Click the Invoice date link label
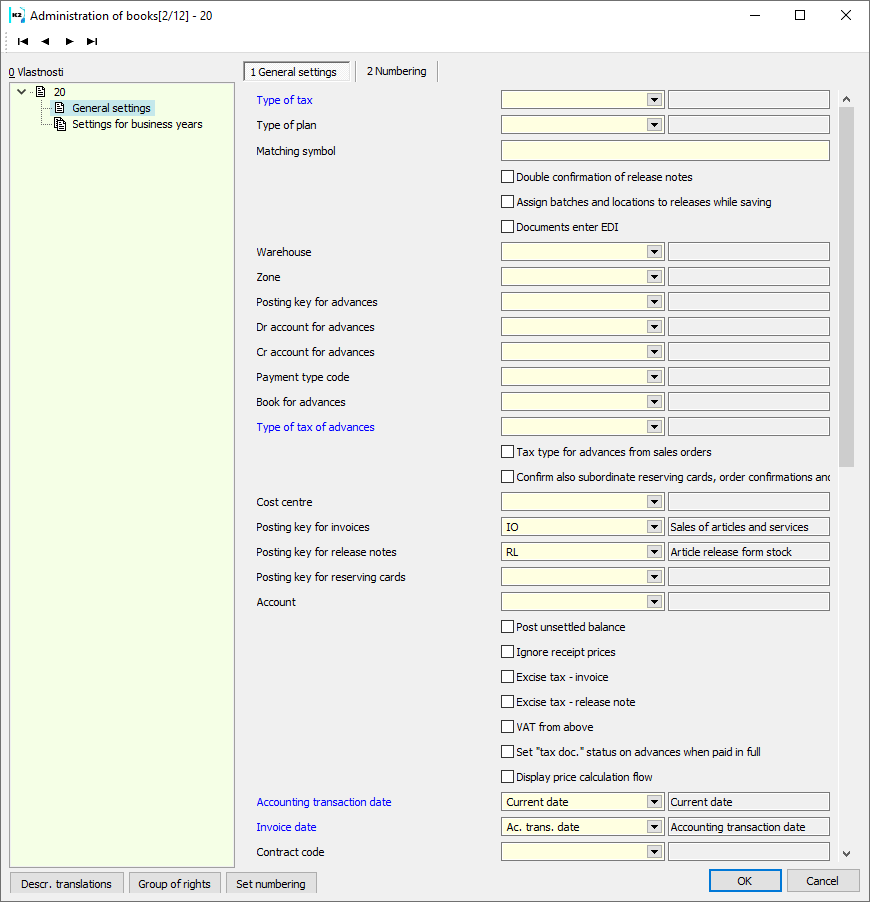Viewport: 870px width, 902px height. [286, 827]
